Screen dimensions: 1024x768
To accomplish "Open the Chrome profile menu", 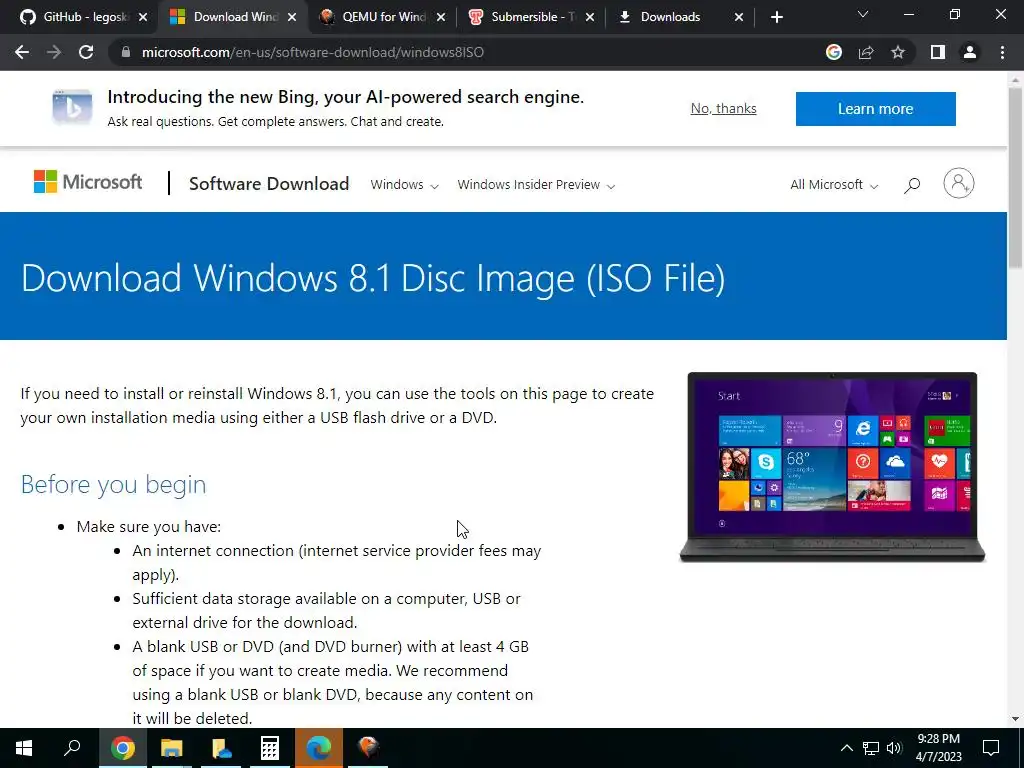I will pos(970,52).
